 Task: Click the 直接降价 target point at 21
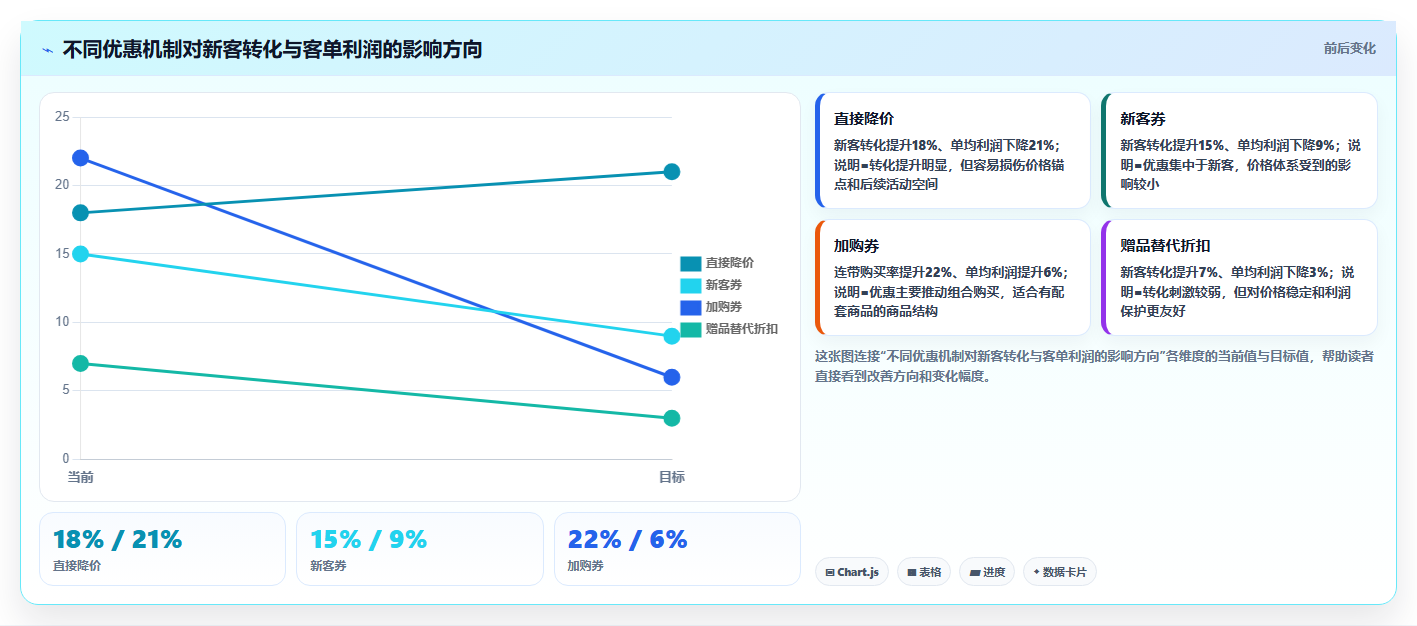[672, 172]
